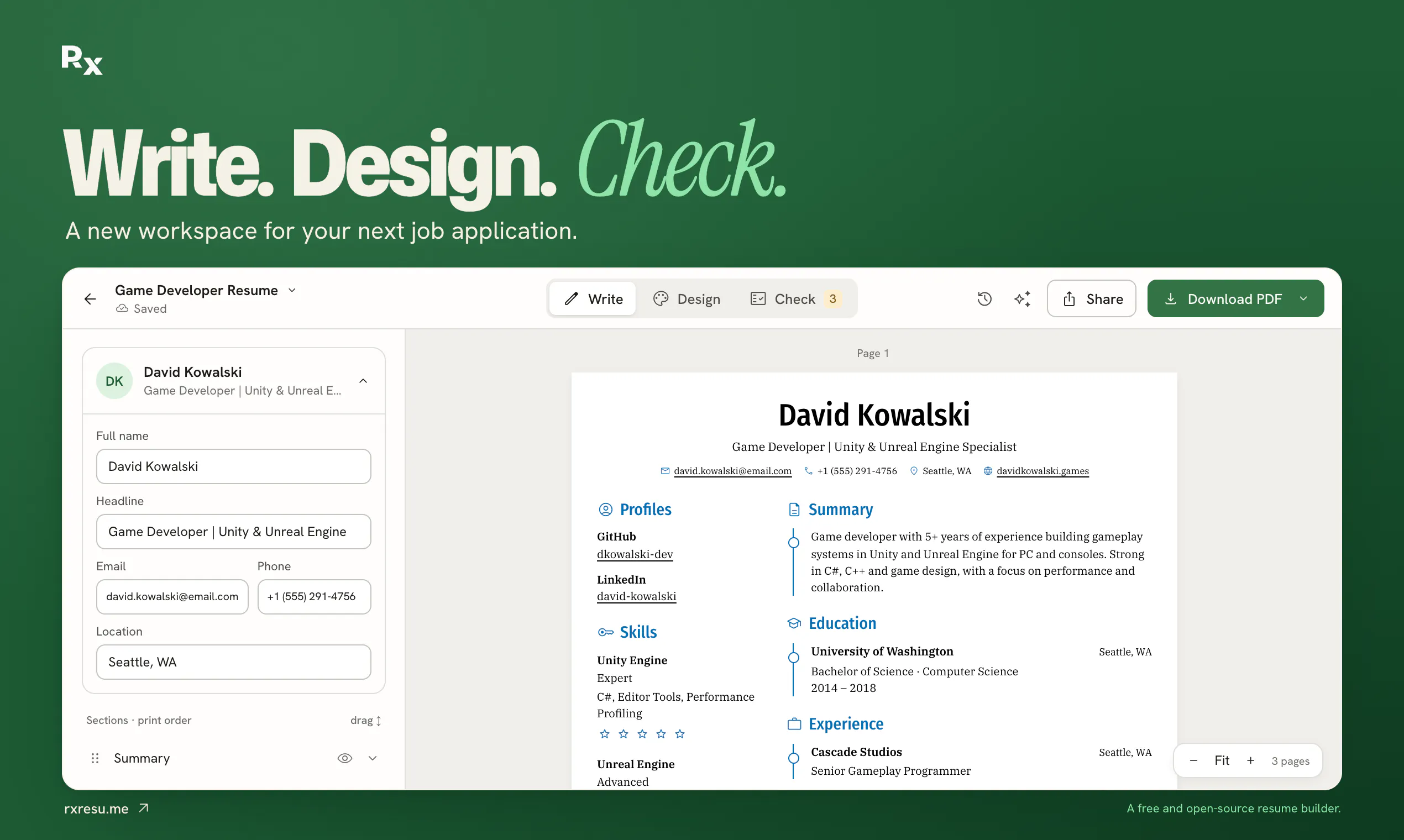Click the 'Page 1' label
Image resolution: width=1404 pixels, height=840 pixels.
[872, 353]
